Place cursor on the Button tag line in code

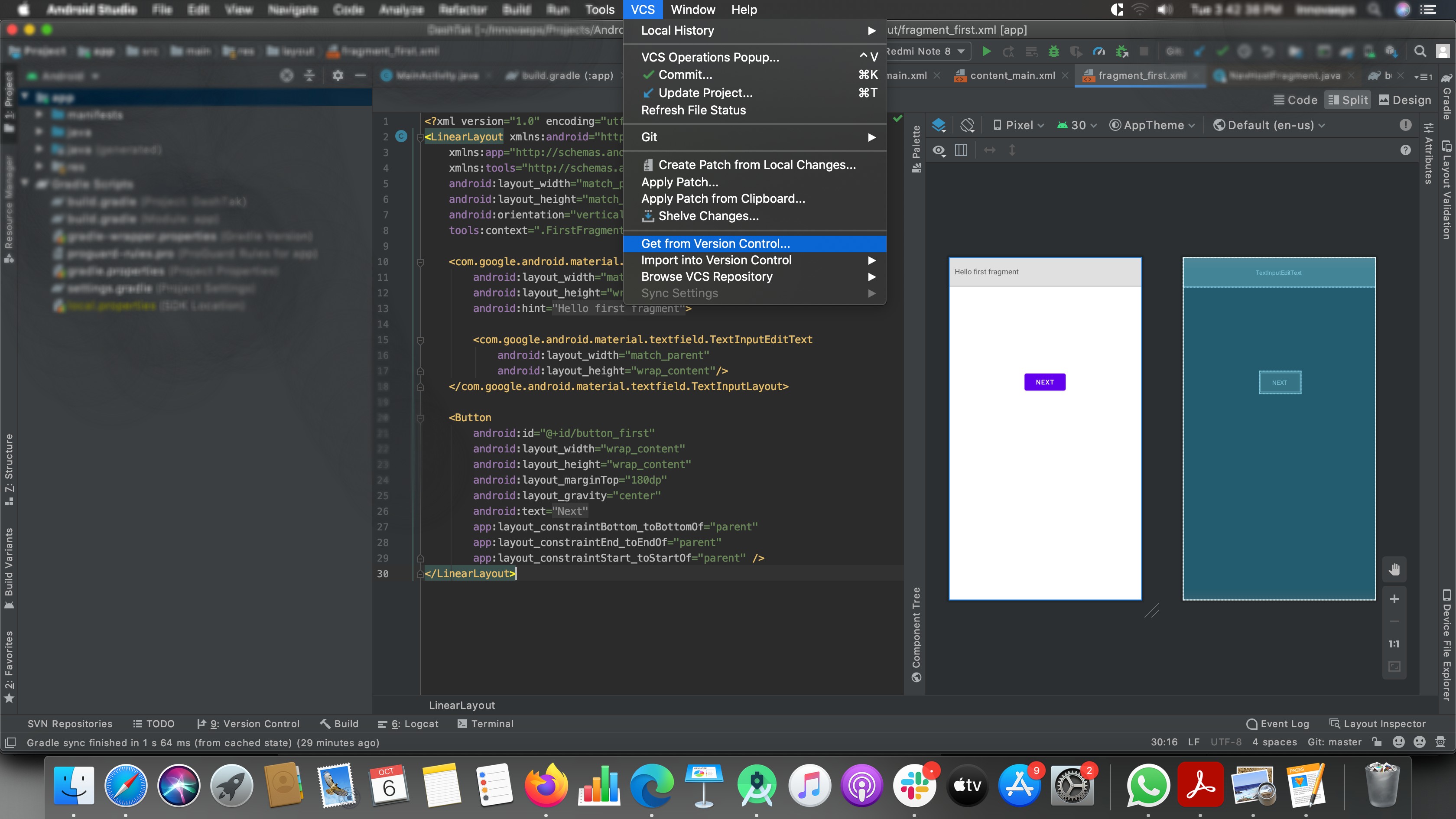pyautogui.click(x=470, y=417)
